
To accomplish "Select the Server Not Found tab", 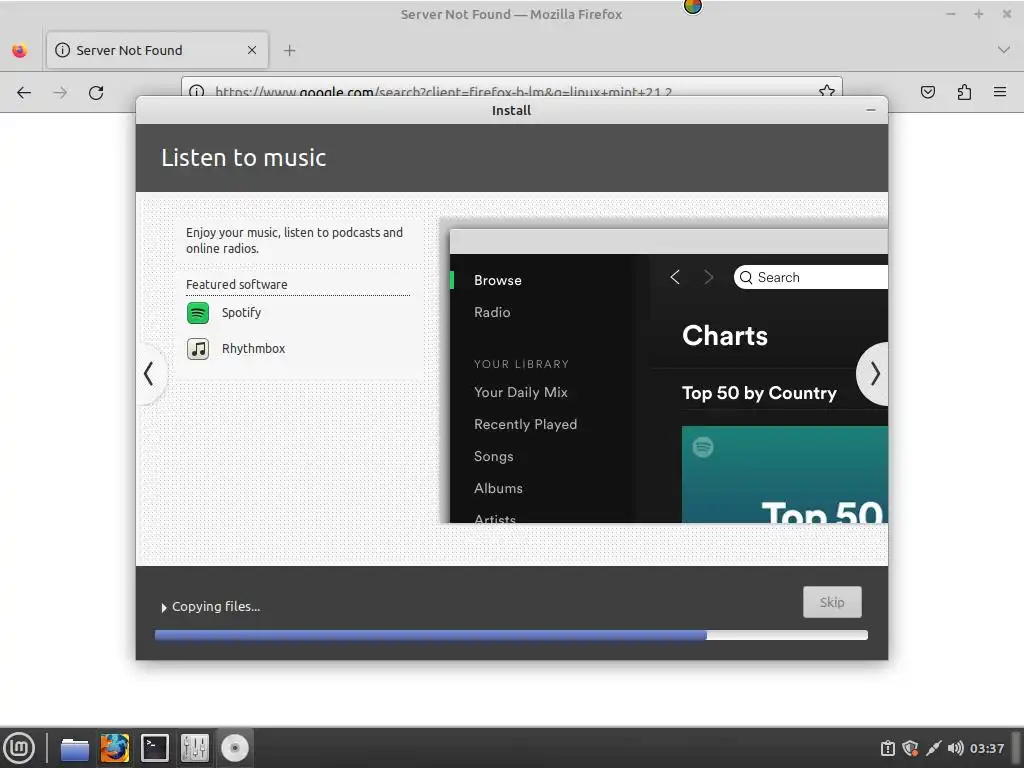I will 157,50.
